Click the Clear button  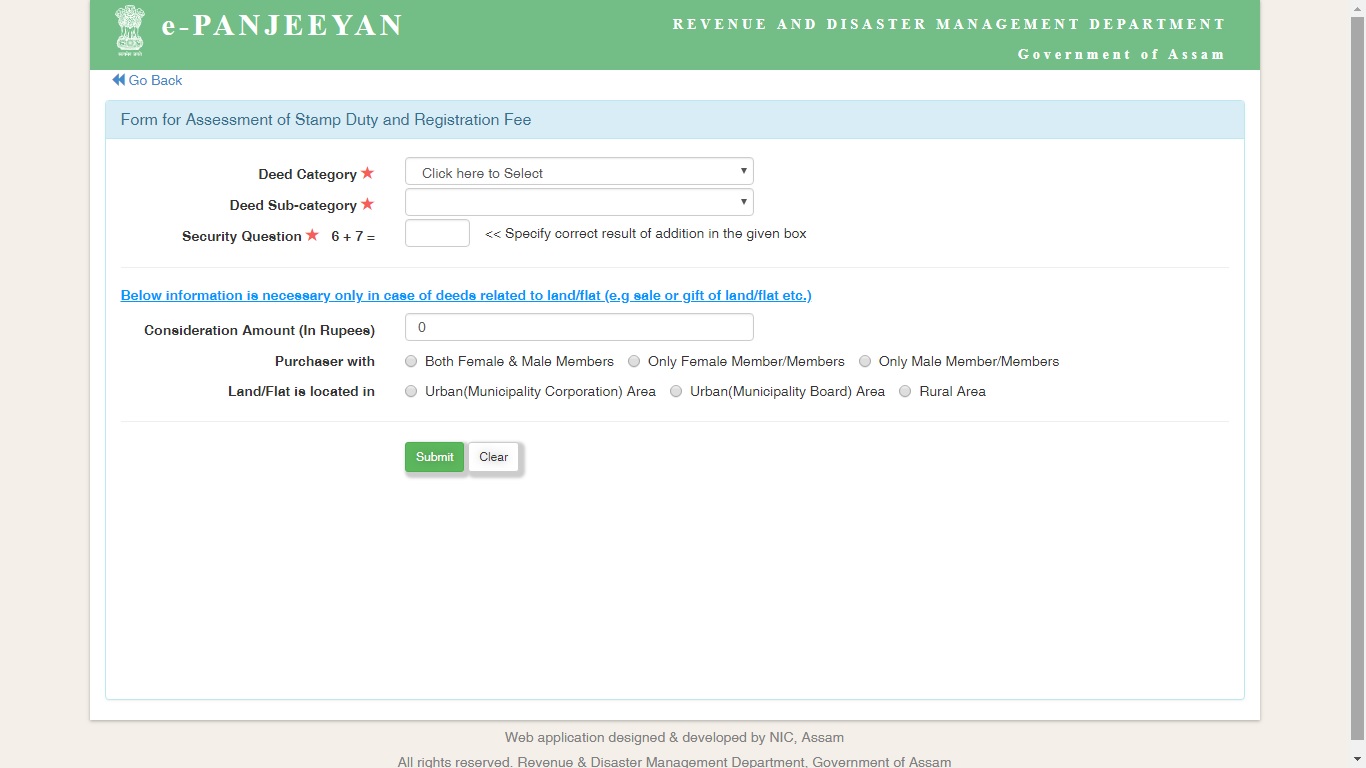click(x=493, y=457)
